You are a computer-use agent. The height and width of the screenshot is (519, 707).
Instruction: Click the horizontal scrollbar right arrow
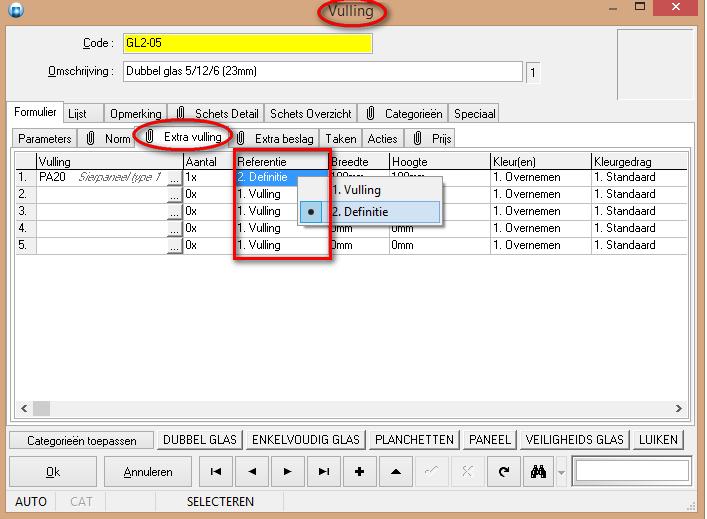click(x=679, y=409)
